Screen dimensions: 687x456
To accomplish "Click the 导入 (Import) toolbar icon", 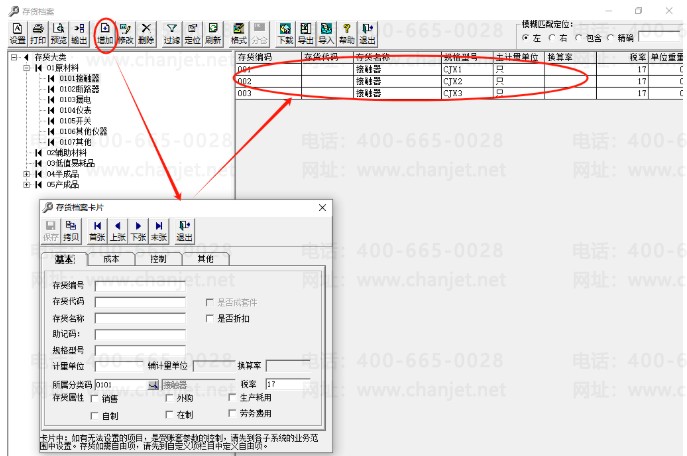I will (x=326, y=34).
